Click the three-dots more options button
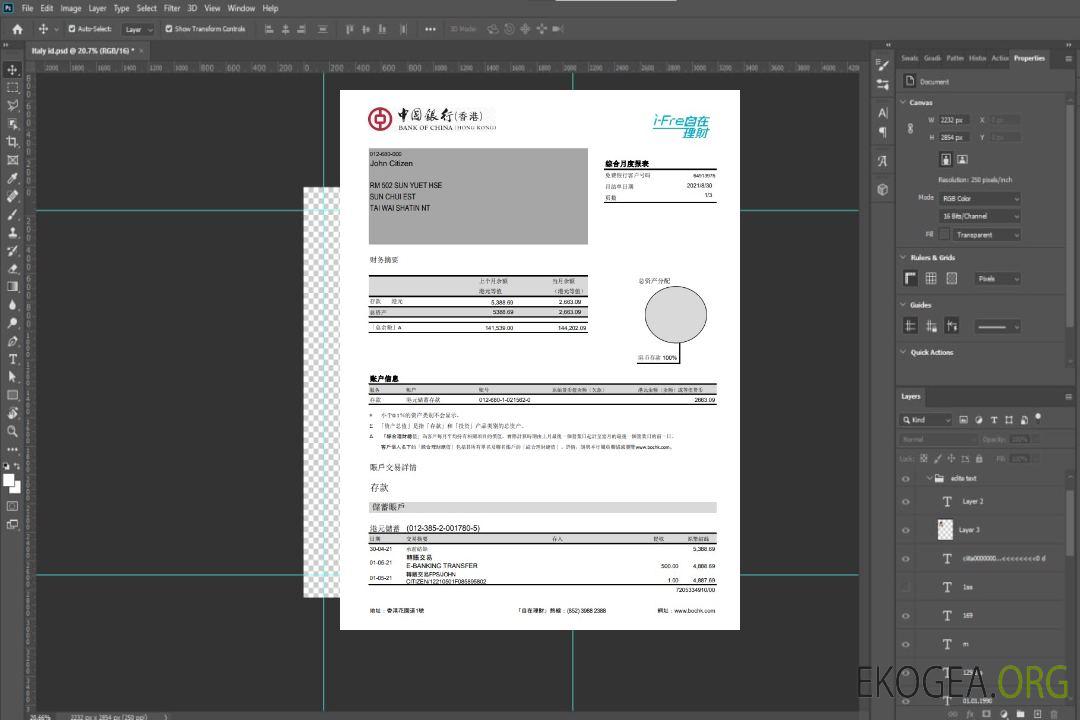Image resolution: width=1080 pixels, height=720 pixels. point(430,29)
